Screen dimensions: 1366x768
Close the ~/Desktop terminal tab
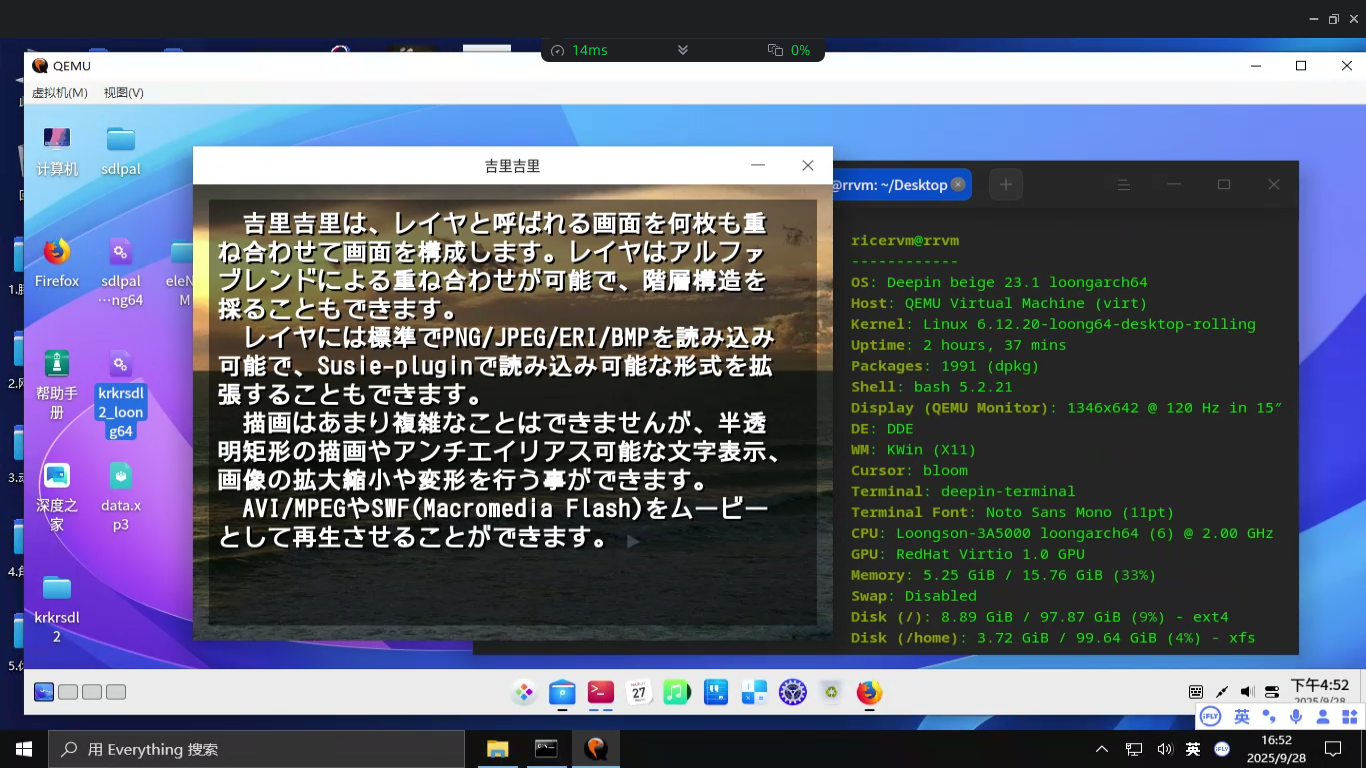[x=958, y=185]
